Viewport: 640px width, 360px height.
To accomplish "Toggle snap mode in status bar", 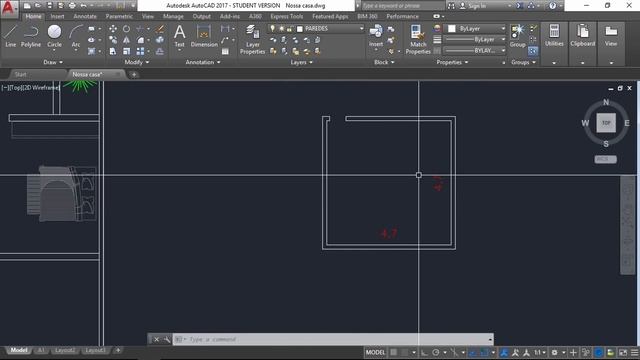I will (404, 352).
